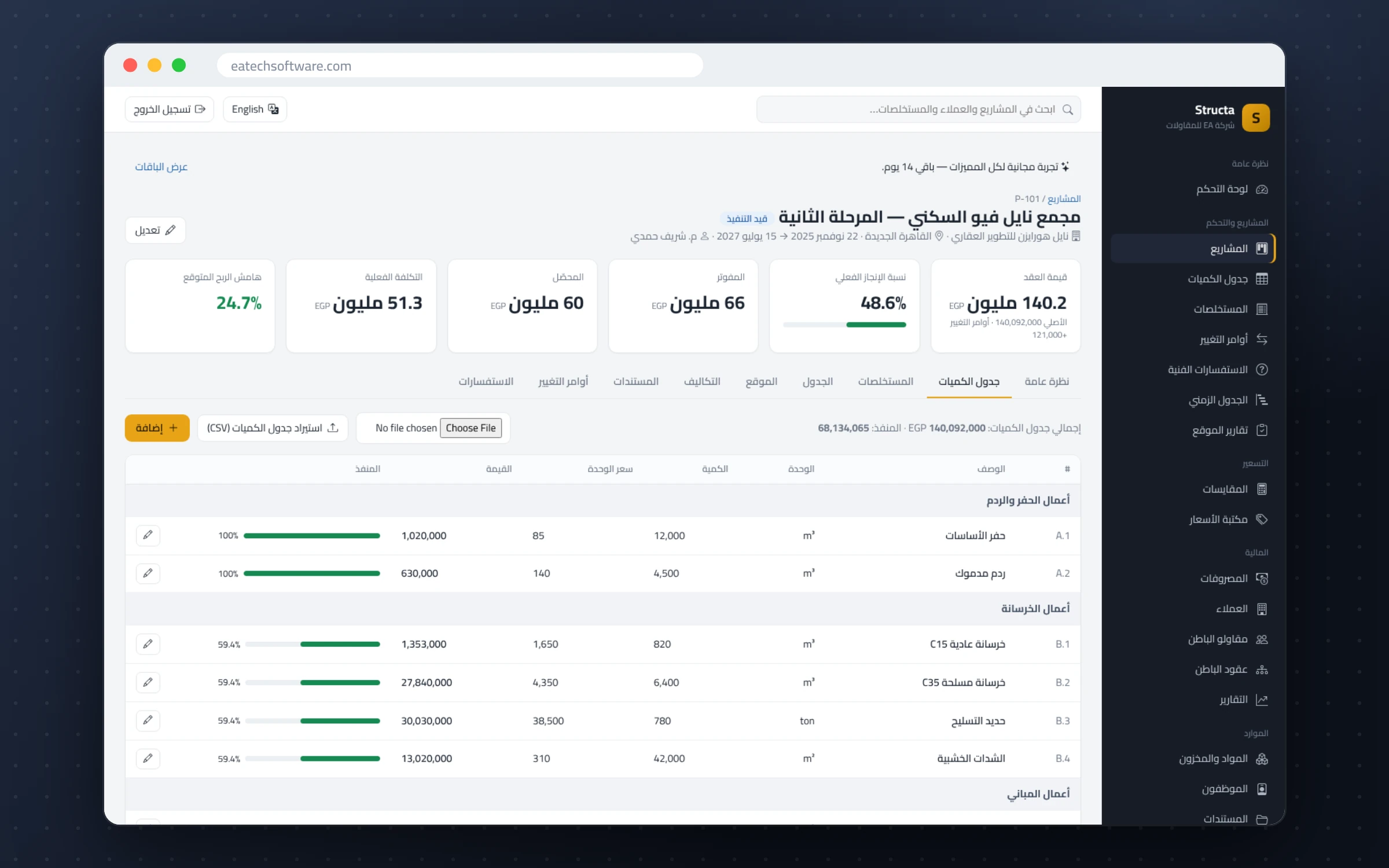Image resolution: width=1389 pixels, height=868 pixels.
Task: Edit row B.2 خرسانة مسلحة C35 pencil icon
Action: click(x=148, y=682)
